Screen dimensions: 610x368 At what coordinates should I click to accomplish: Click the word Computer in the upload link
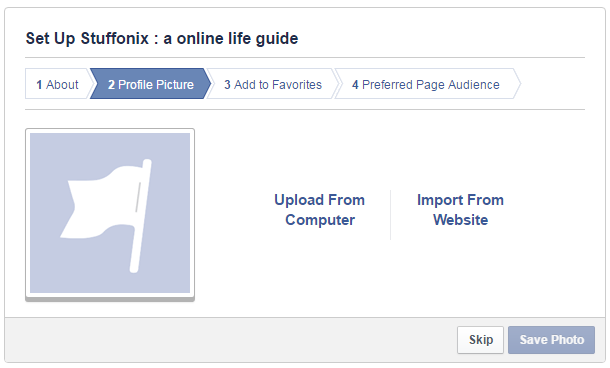tap(320, 220)
